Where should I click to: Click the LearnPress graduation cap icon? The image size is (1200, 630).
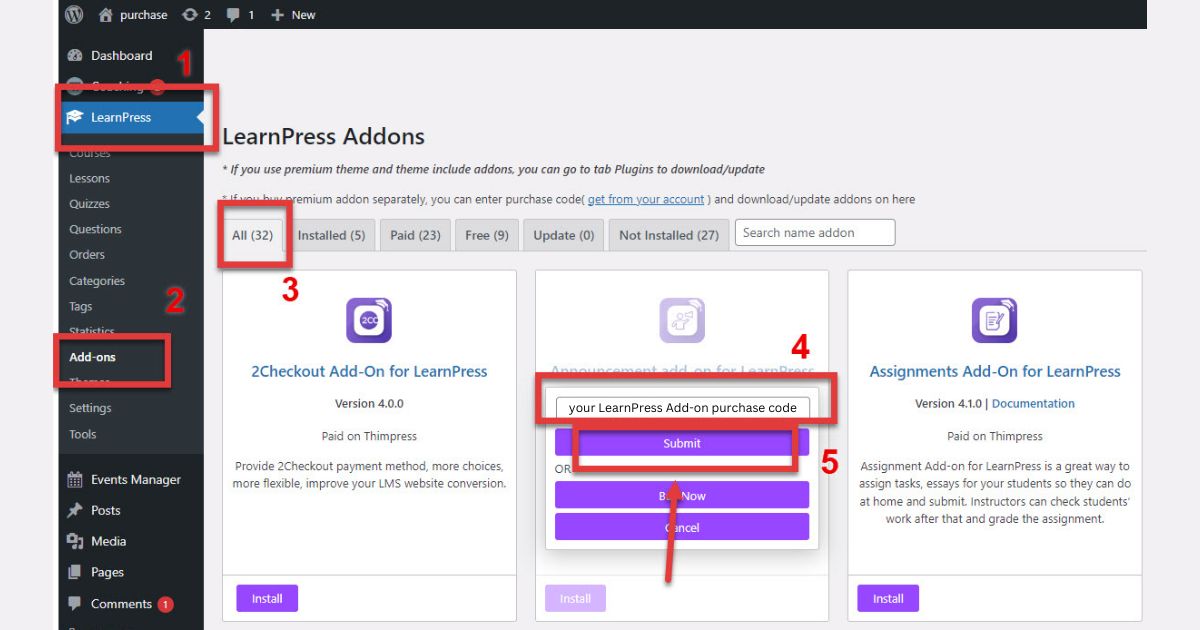pyautogui.click(x=75, y=117)
